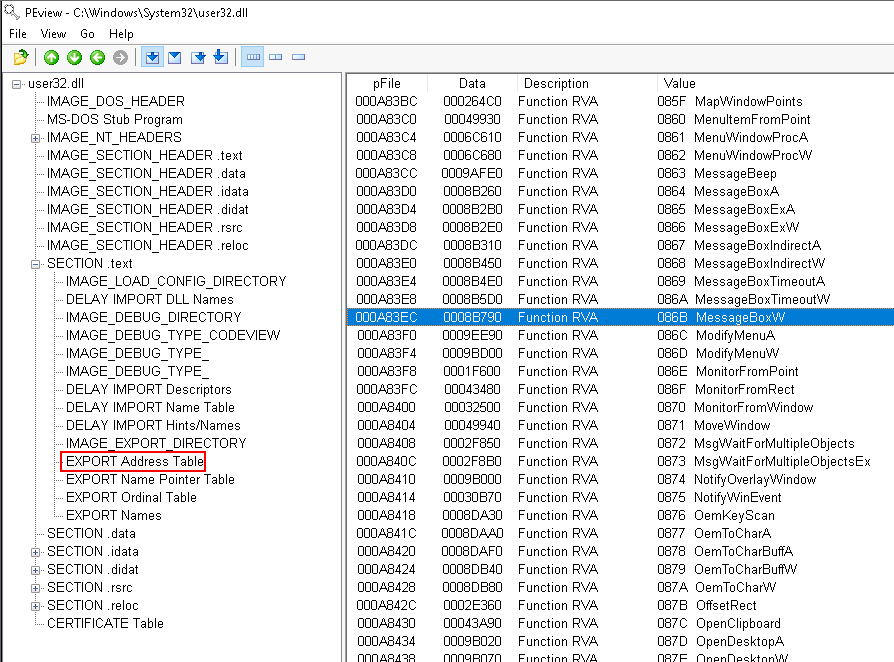This screenshot has width=894, height=662.
Task: Click the open file folder icon
Action: [21, 58]
